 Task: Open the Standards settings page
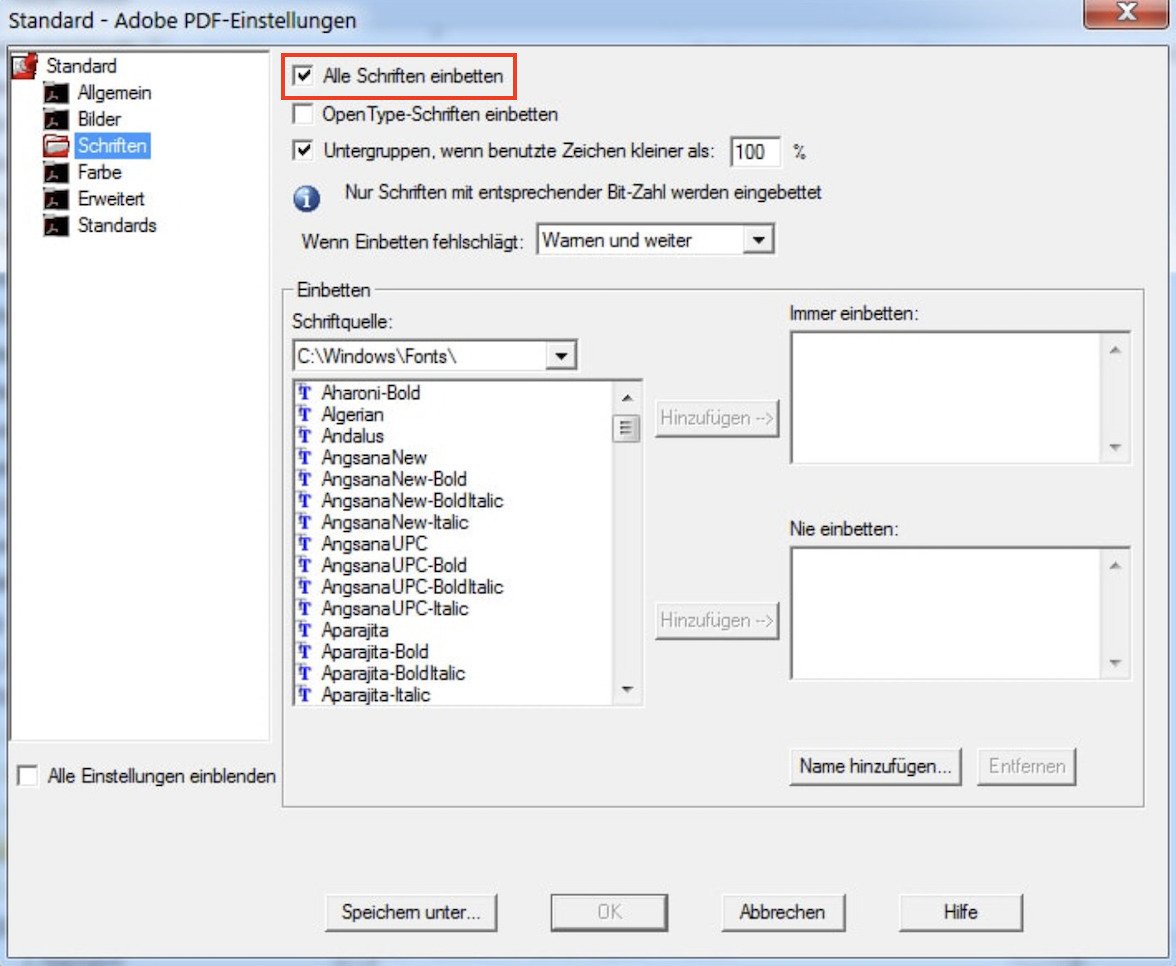[x=117, y=225]
